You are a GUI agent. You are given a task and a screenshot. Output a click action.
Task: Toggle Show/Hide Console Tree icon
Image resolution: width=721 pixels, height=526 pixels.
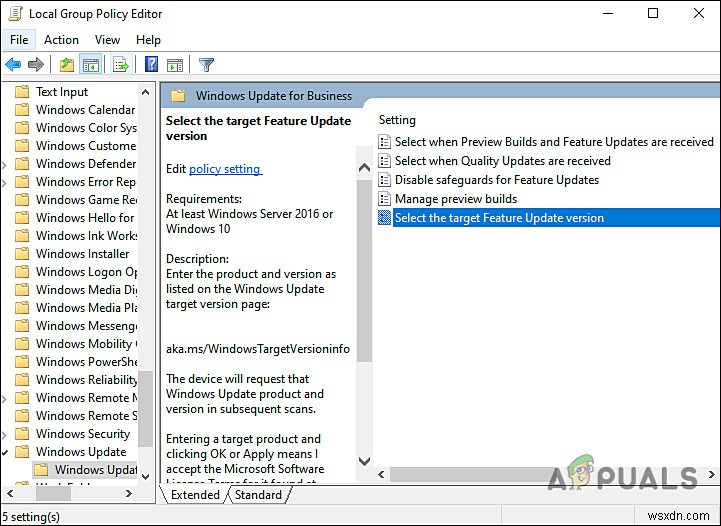[91, 65]
